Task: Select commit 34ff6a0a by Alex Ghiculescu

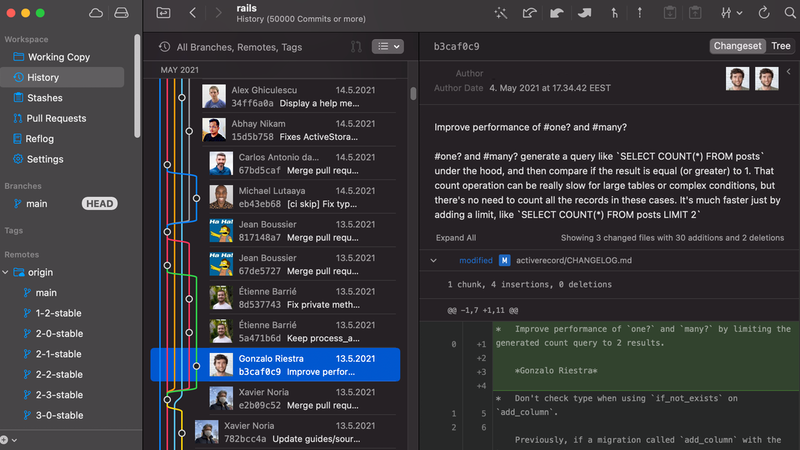Action: 298,96
